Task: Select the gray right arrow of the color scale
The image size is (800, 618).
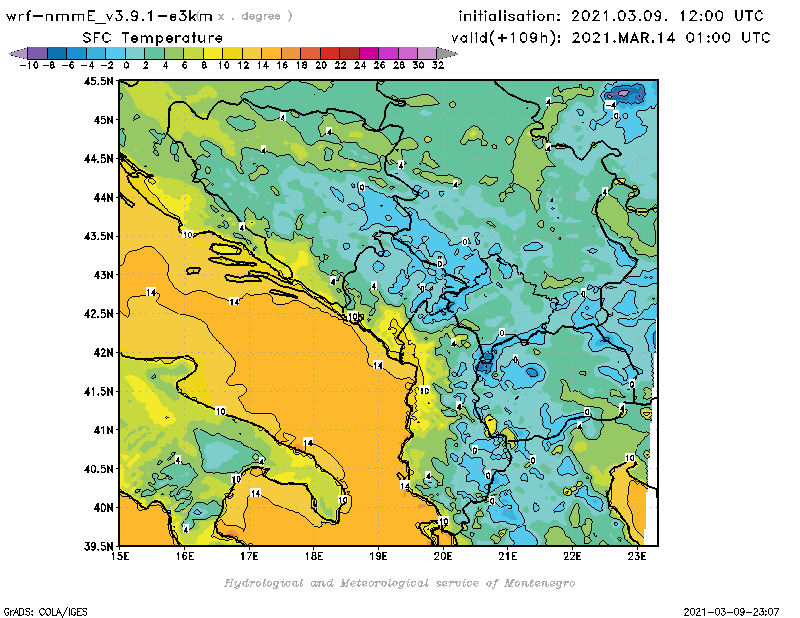Action: (x=447, y=53)
